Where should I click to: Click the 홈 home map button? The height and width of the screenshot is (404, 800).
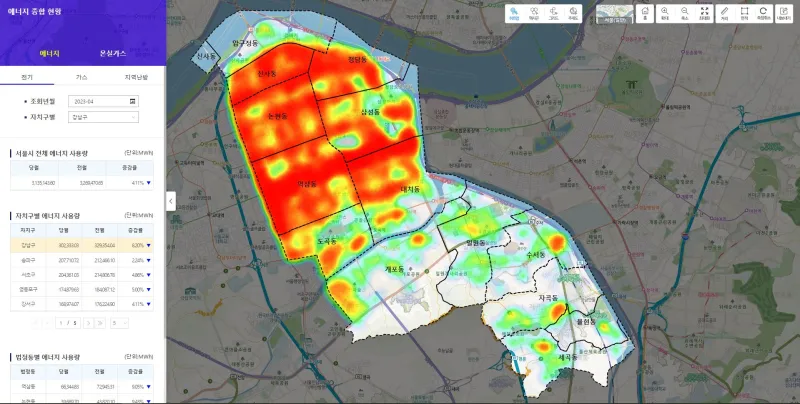coord(646,12)
